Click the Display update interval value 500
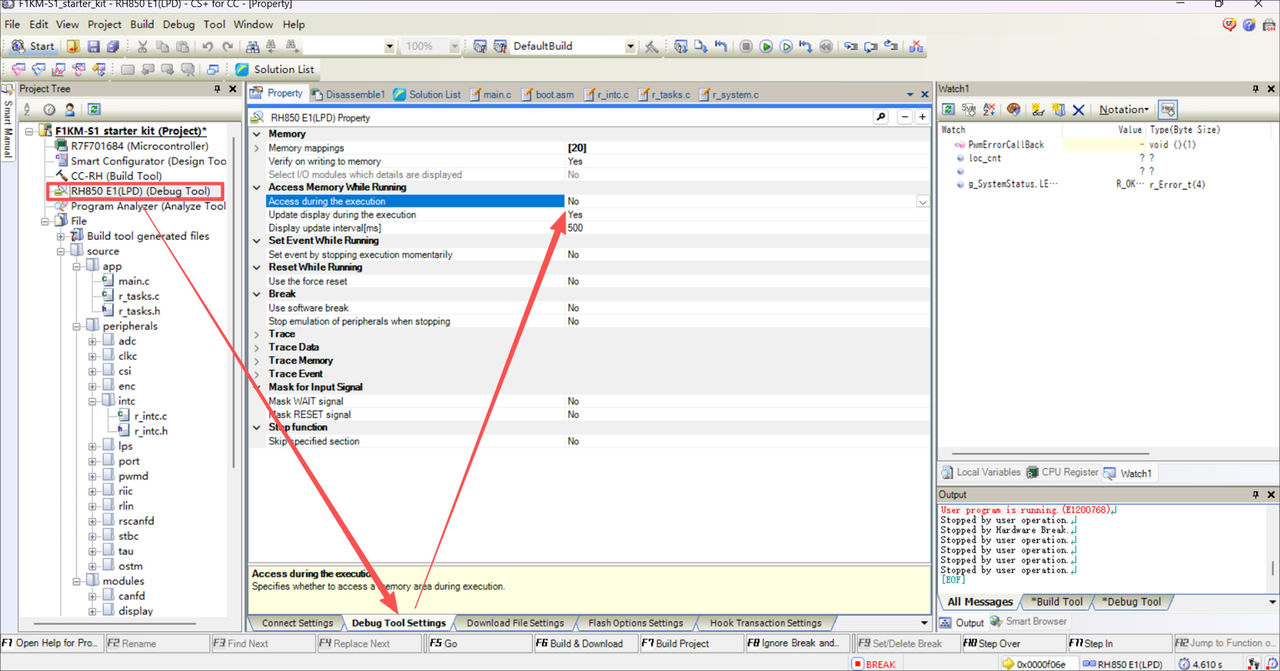This screenshot has width=1280, height=671. pos(575,228)
